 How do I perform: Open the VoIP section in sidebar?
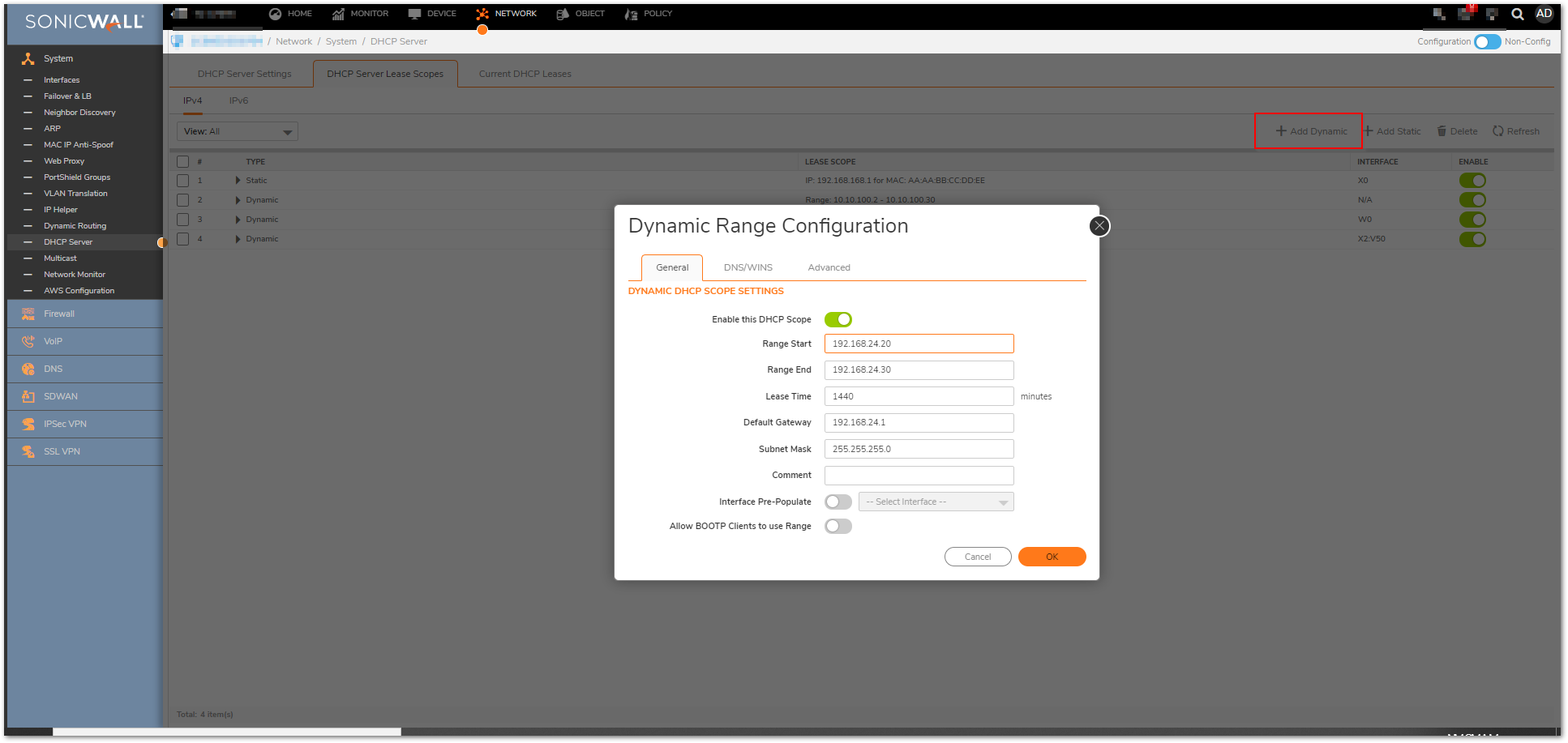coord(53,341)
